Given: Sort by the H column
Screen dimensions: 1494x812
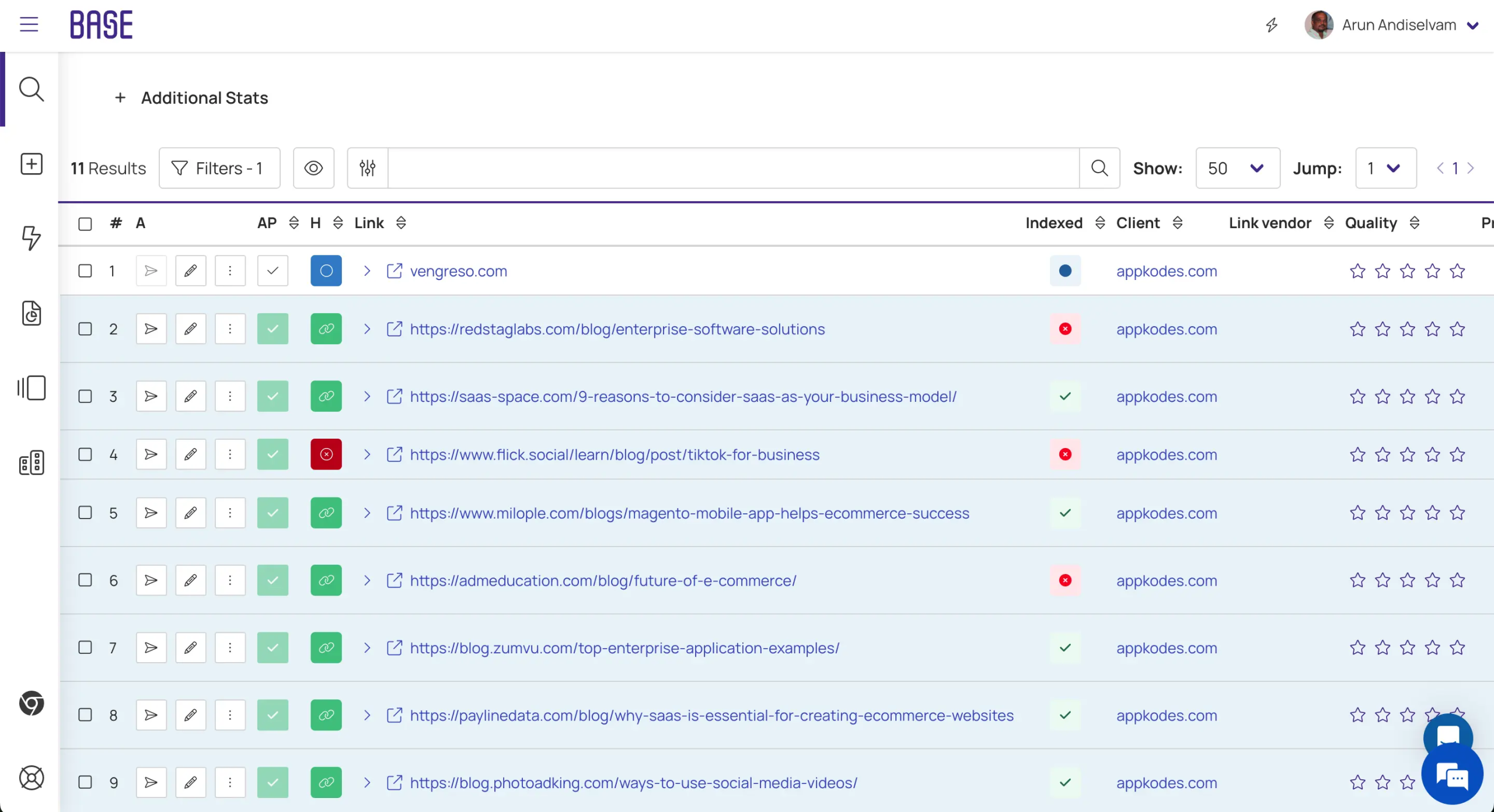Looking at the screenshot, I should [x=338, y=223].
